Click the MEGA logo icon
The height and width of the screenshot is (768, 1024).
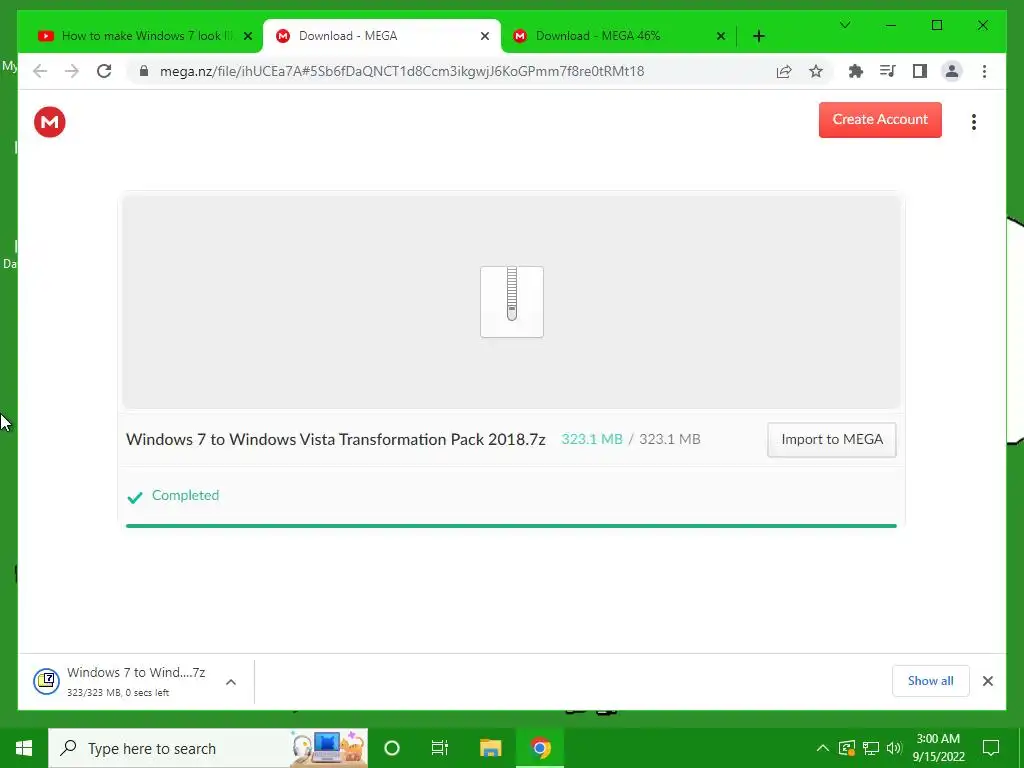point(50,122)
